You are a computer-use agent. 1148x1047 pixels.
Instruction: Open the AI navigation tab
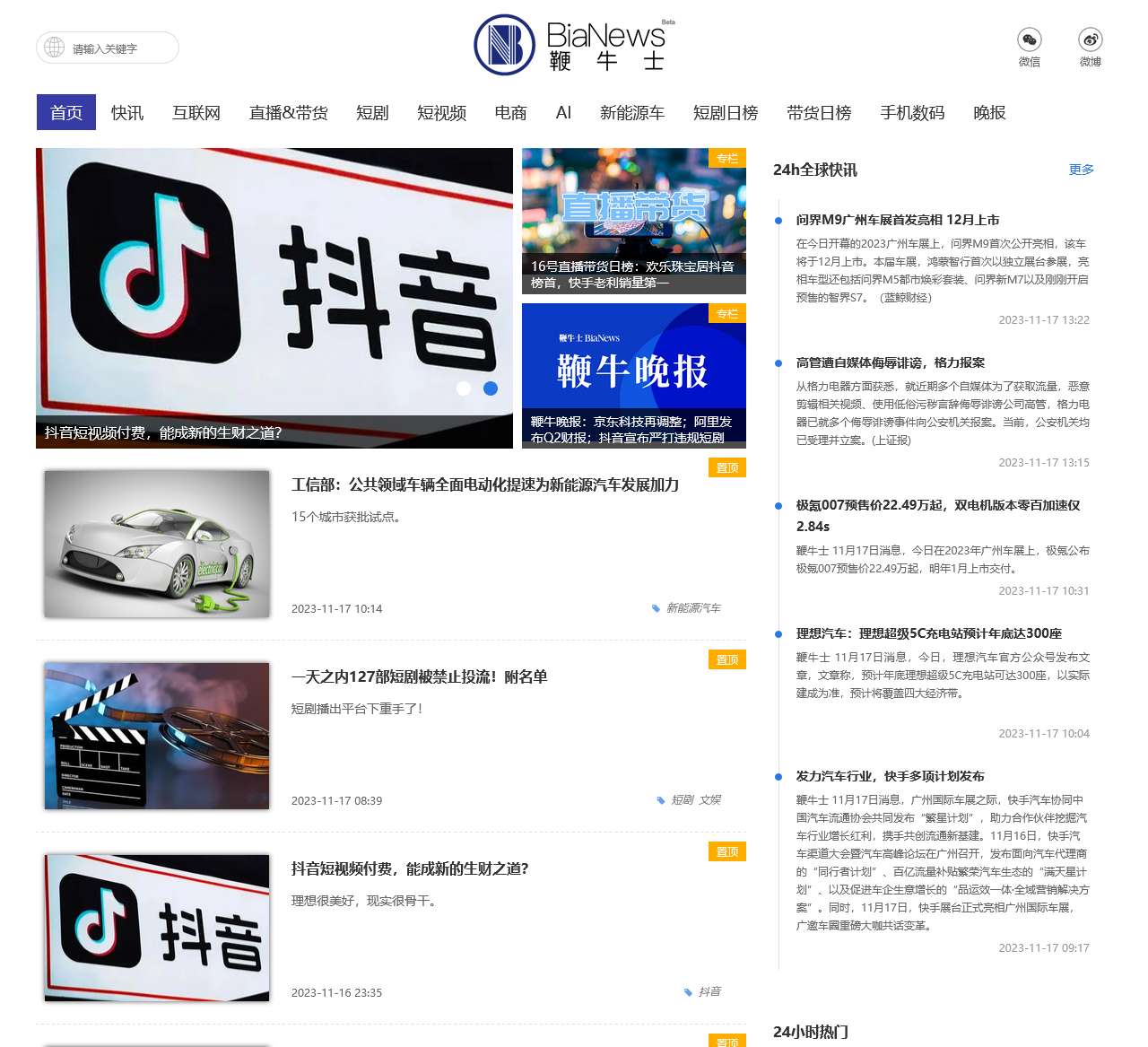[563, 112]
